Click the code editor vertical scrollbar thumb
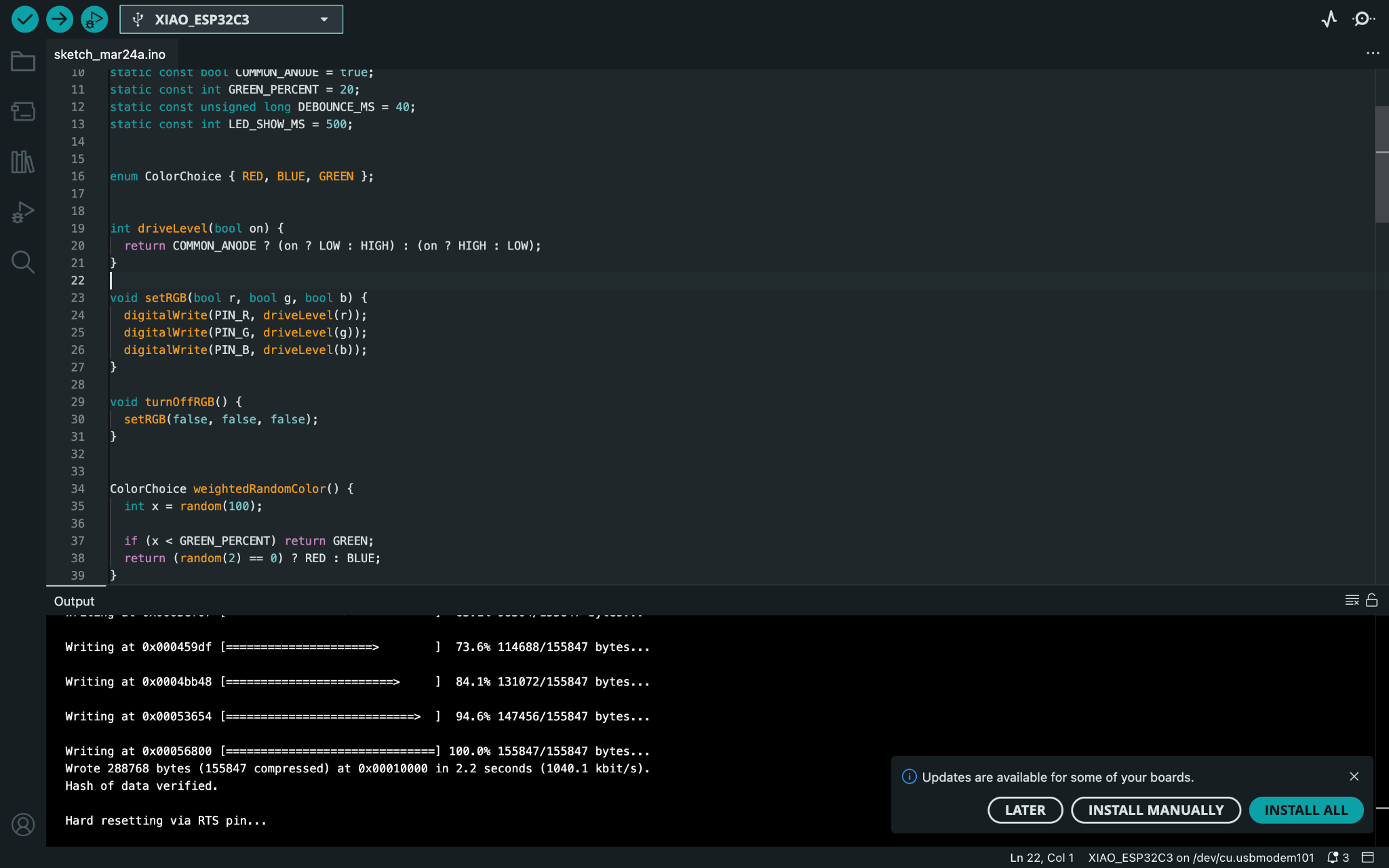 click(1382, 163)
